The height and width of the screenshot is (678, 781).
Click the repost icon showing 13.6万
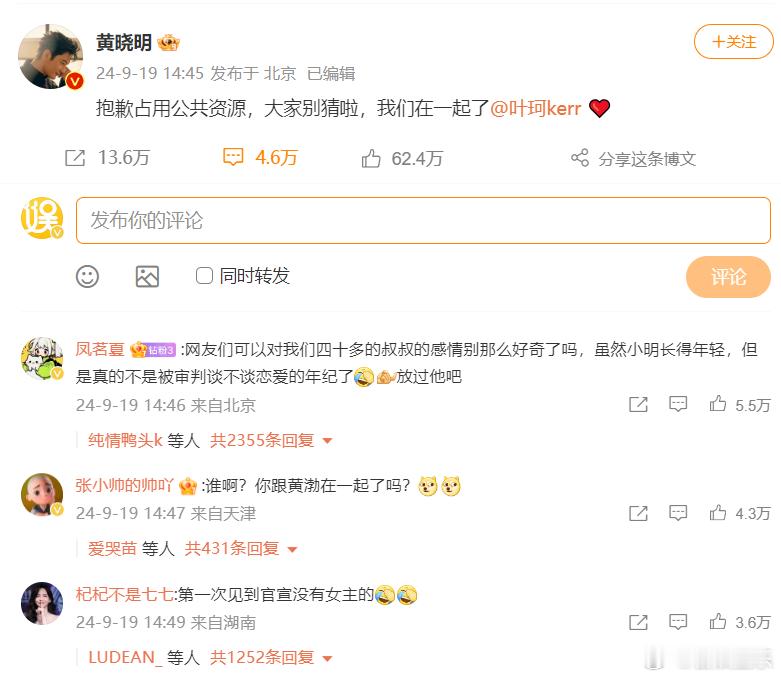point(75,158)
